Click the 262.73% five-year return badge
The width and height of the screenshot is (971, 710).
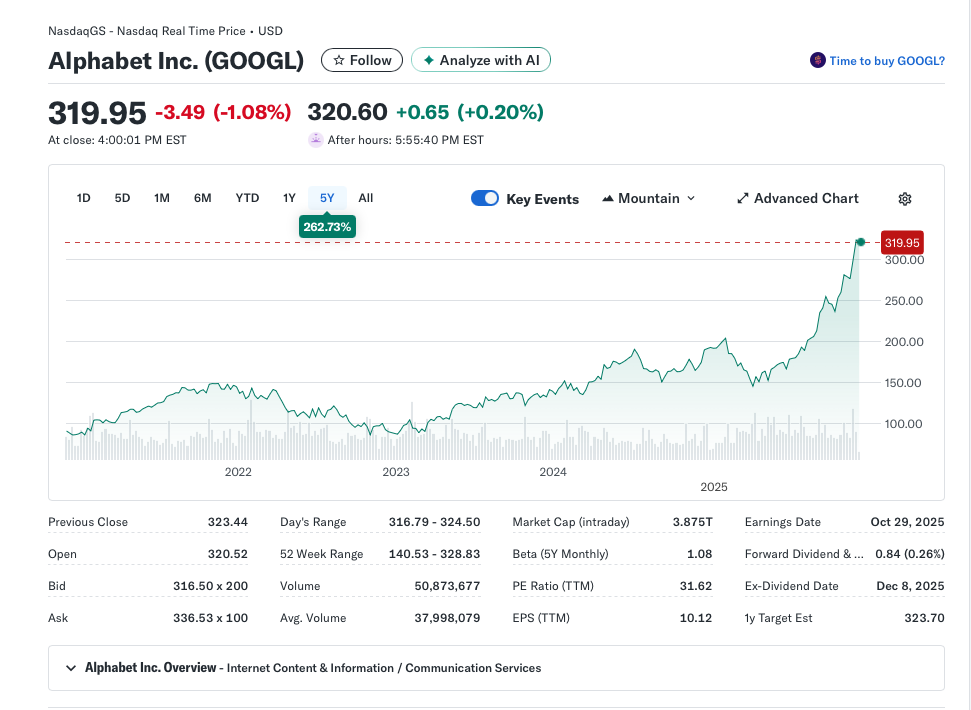click(327, 227)
